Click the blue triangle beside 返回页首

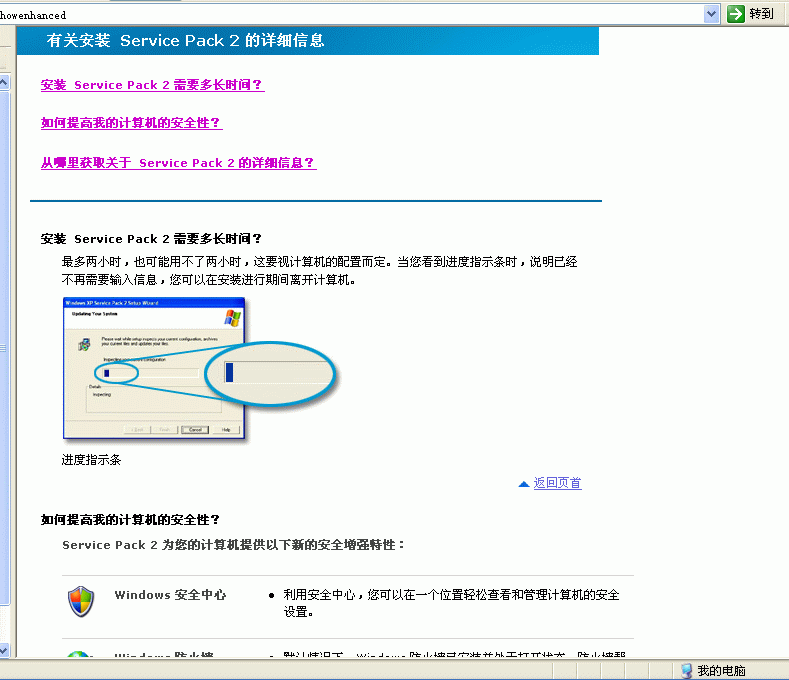tap(523, 484)
